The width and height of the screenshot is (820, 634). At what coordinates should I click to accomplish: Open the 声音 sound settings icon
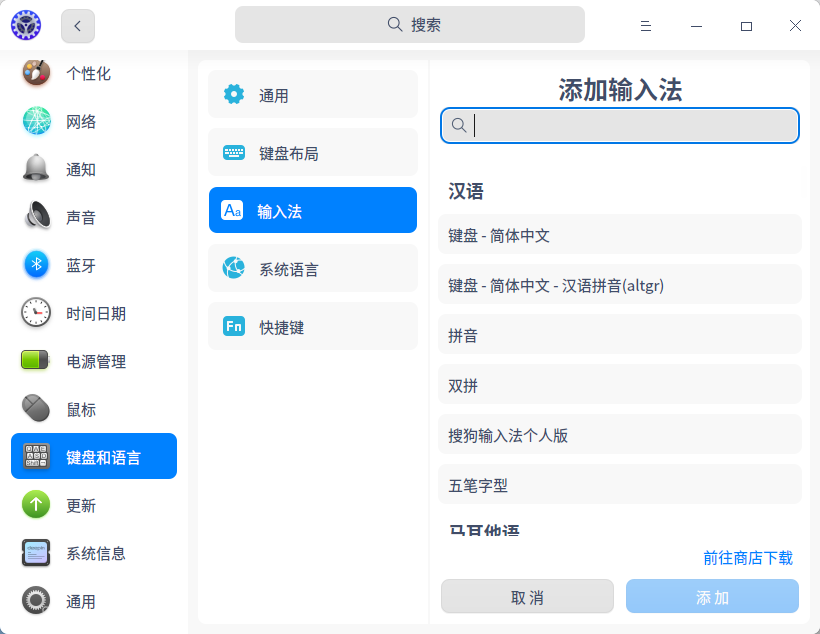click(x=36, y=217)
